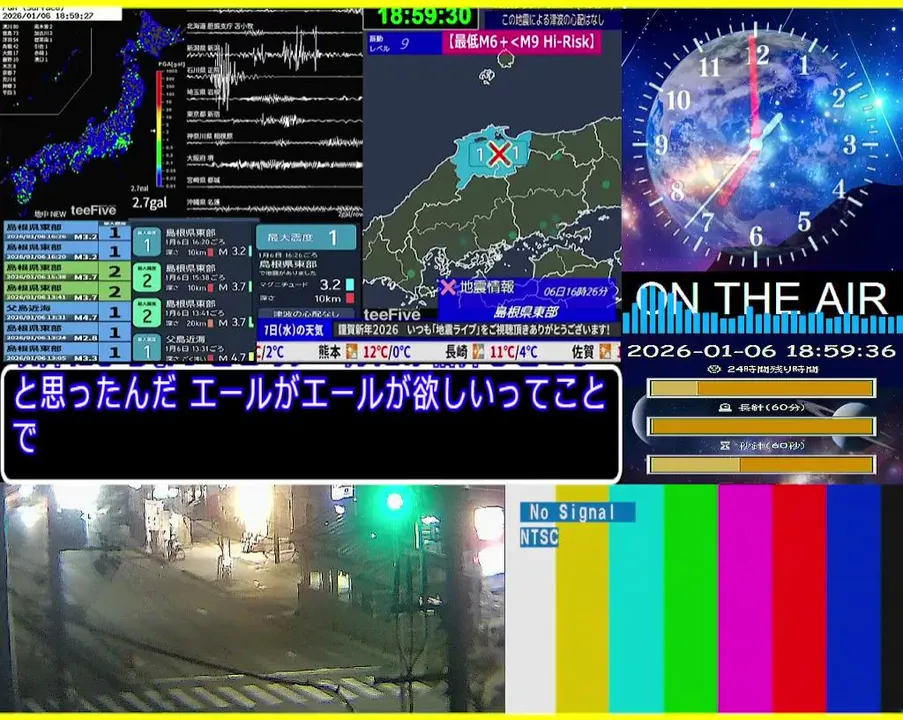This screenshot has width=903, height=720.
Task: Click intensity 2 badge of 15:38ごろ card
Action: click(147, 278)
